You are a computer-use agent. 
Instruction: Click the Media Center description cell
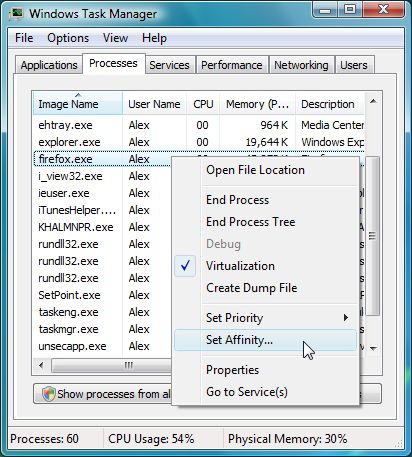pos(332,125)
